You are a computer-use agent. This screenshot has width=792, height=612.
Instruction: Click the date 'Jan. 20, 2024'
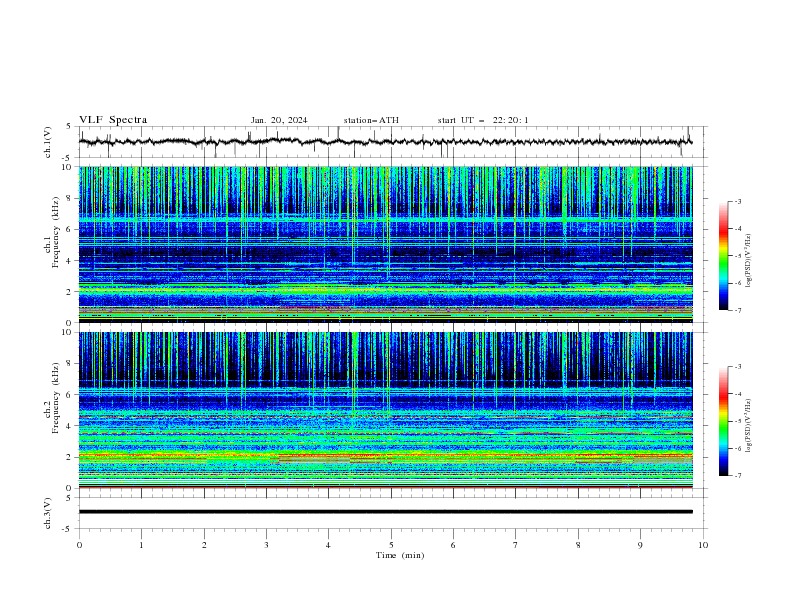point(279,120)
